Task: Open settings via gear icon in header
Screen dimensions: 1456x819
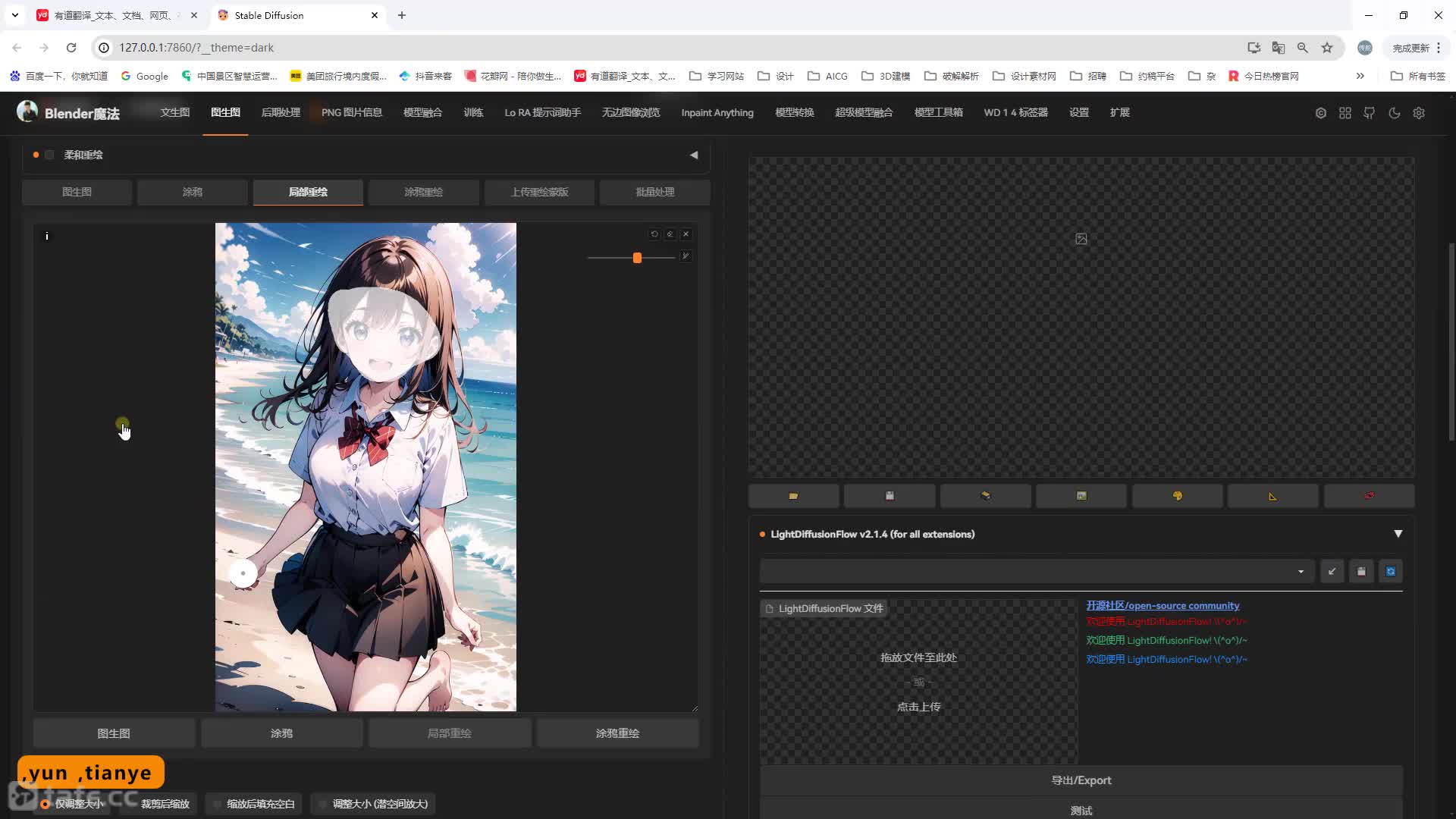Action: point(1419,113)
